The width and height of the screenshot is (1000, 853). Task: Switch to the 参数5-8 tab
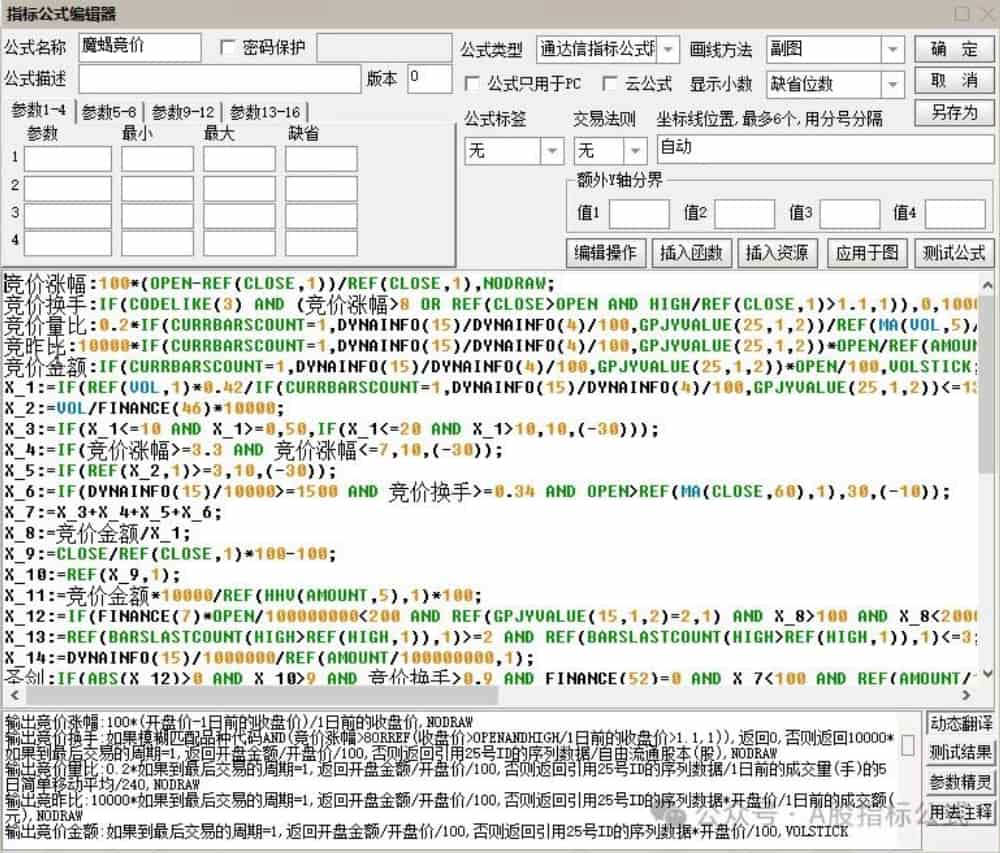(109, 112)
